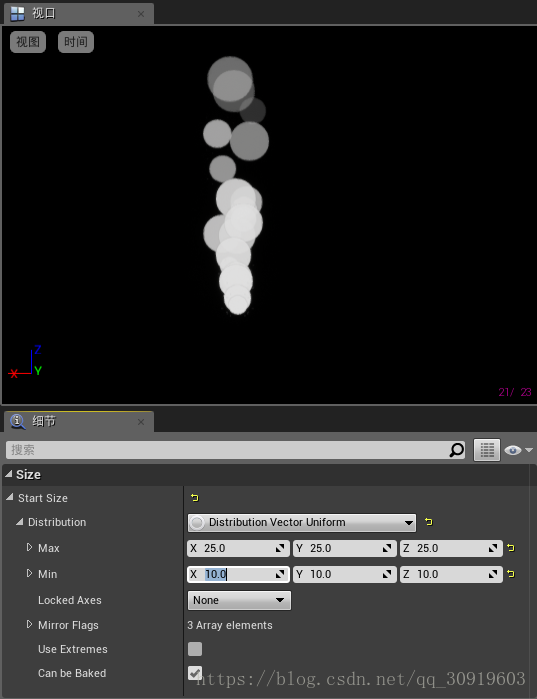Expand the Mirror Flags array

point(29,625)
